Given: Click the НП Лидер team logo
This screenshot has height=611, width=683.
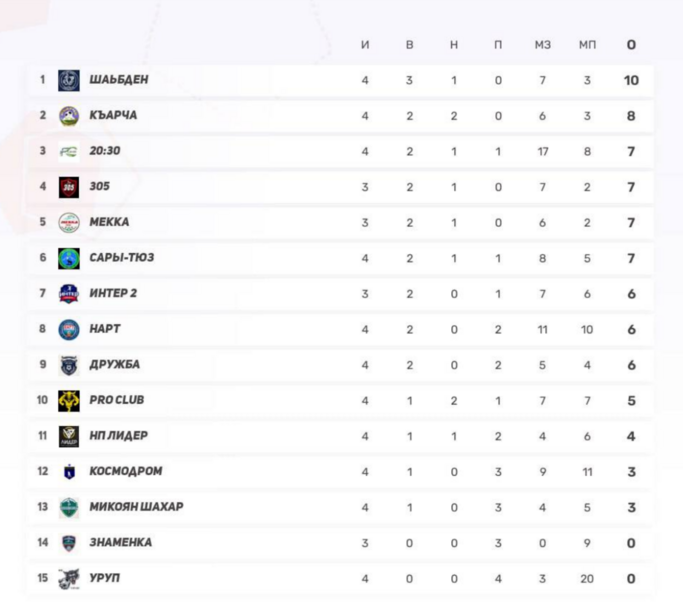Looking at the screenshot, I should tap(68, 436).
